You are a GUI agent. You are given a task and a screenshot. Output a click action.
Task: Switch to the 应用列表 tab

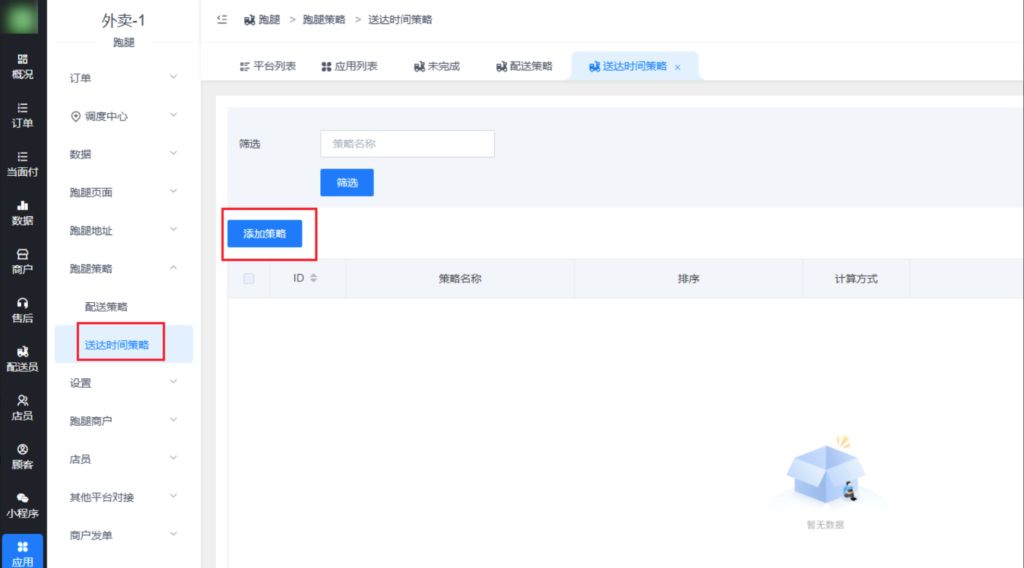pyautogui.click(x=349, y=66)
